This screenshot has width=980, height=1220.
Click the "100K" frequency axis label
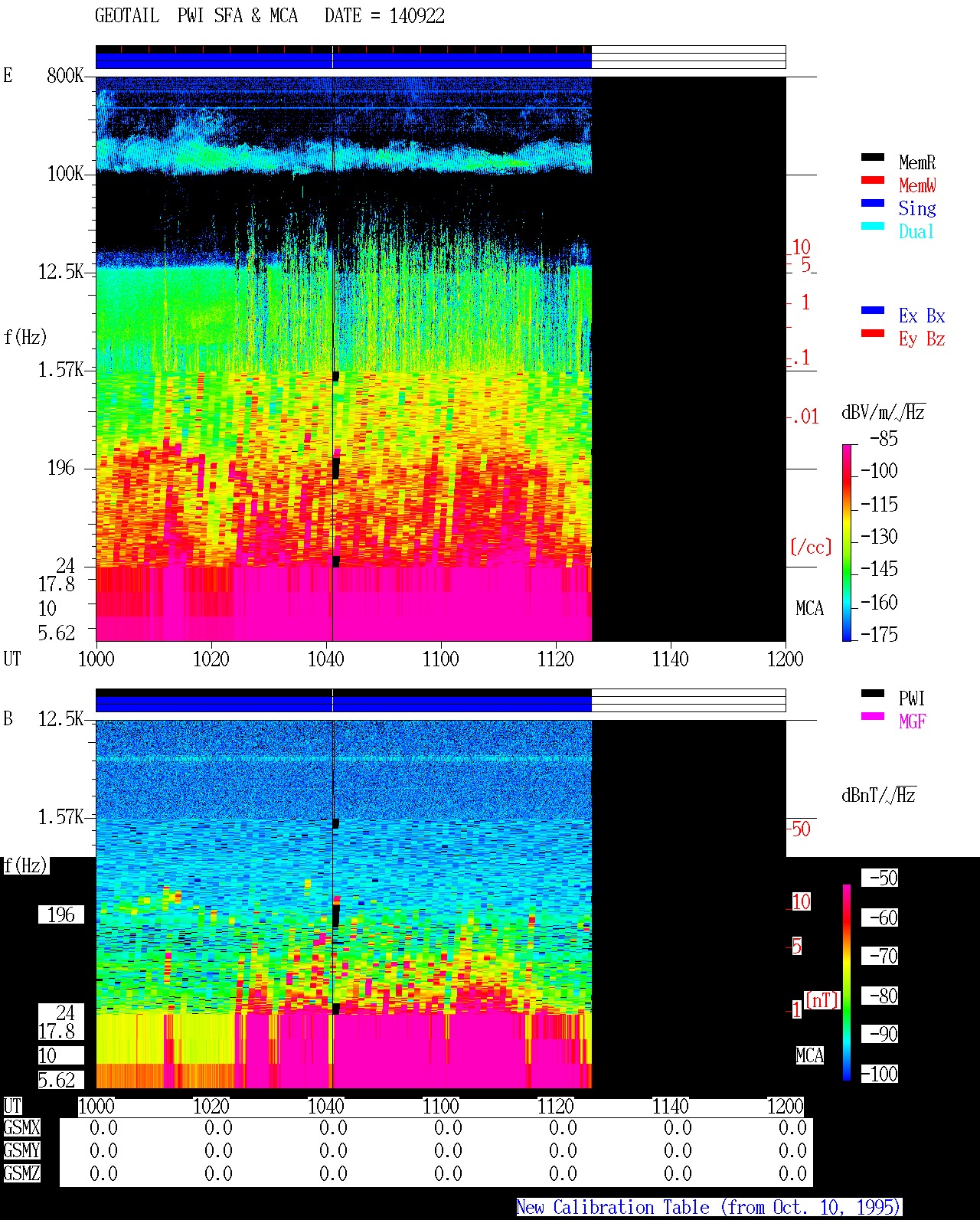point(65,174)
